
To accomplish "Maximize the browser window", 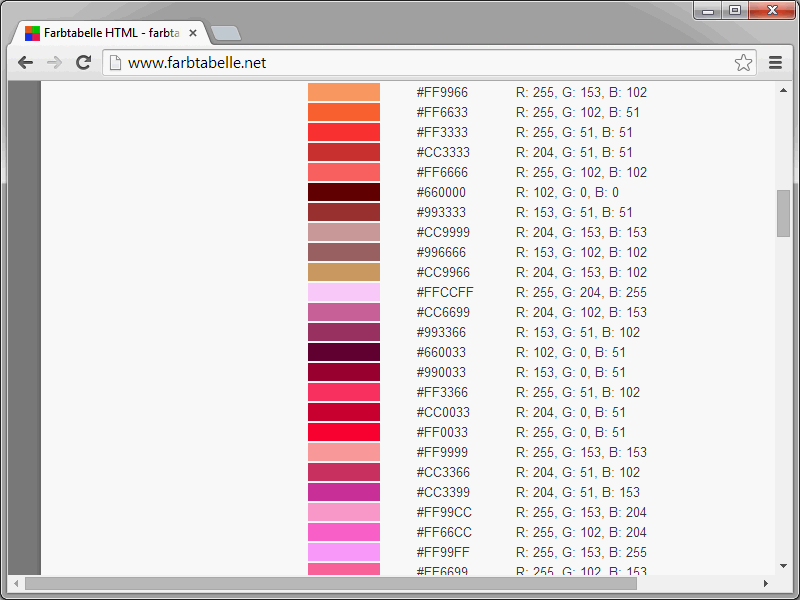I will [735, 10].
